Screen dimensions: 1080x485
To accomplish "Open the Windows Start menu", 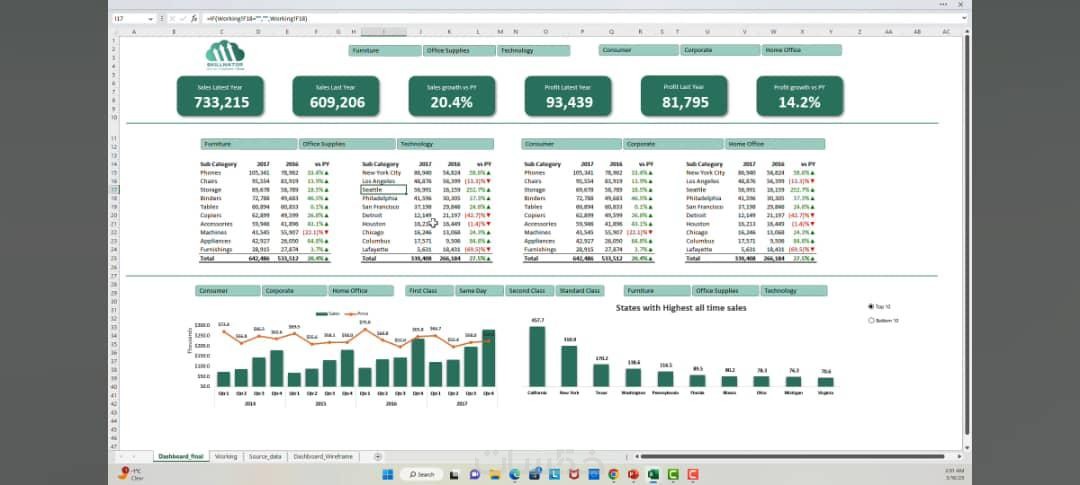I will [x=387, y=474].
